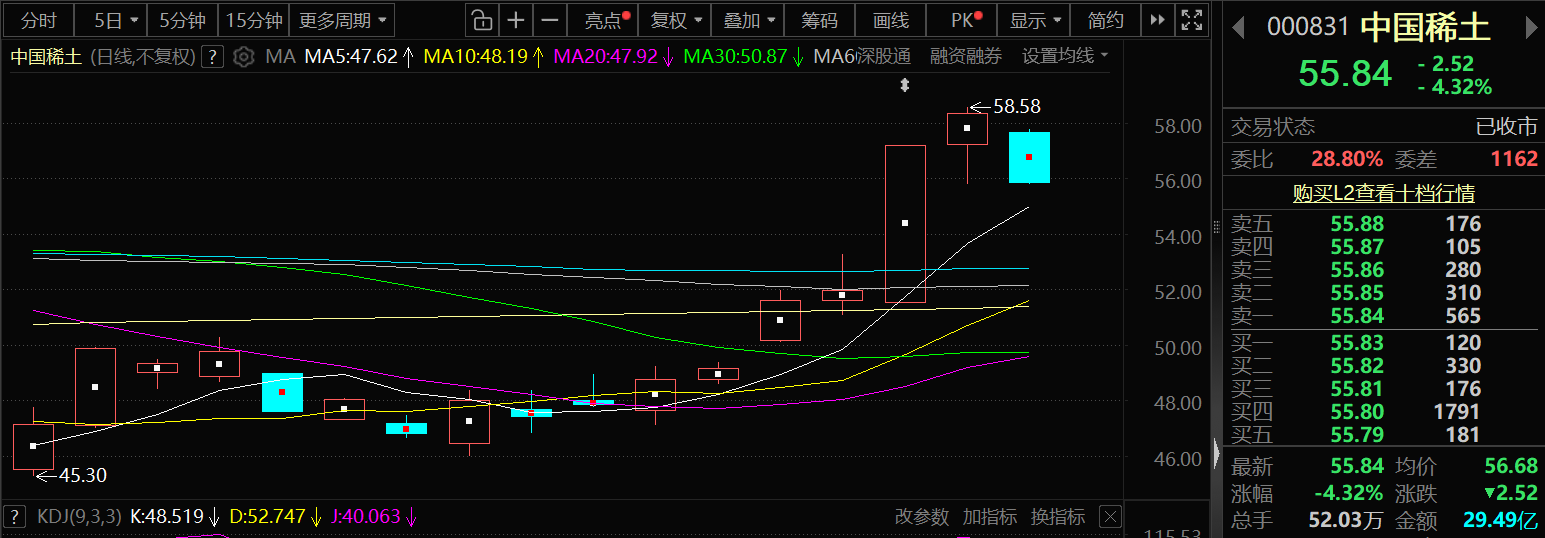Click the 45.30 low price marker
This screenshot has width=1545, height=538.
point(82,476)
